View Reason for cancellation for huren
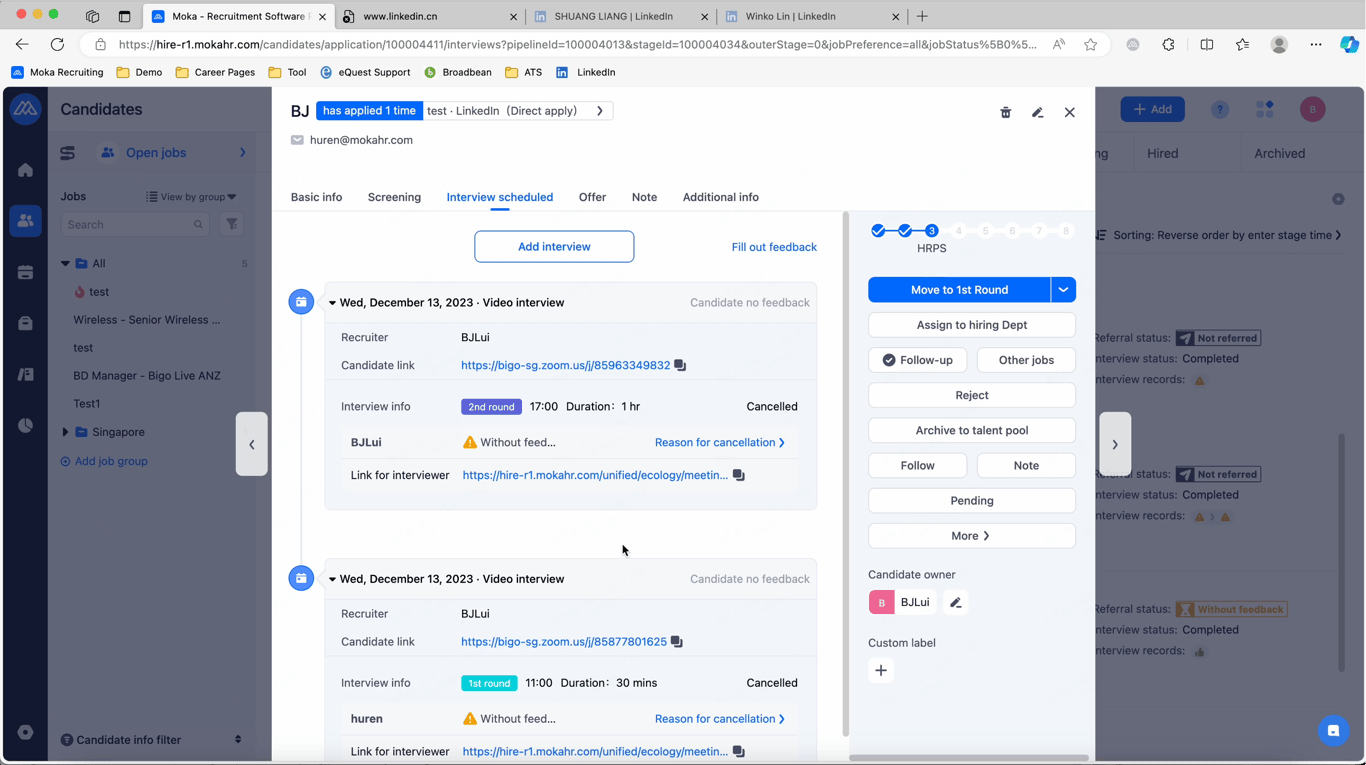 [x=720, y=719]
